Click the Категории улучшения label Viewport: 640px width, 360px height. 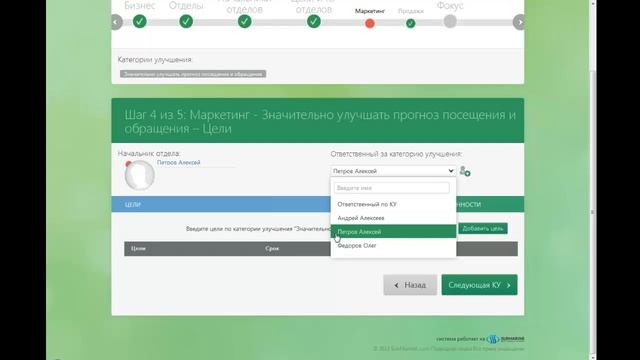click(x=155, y=60)
